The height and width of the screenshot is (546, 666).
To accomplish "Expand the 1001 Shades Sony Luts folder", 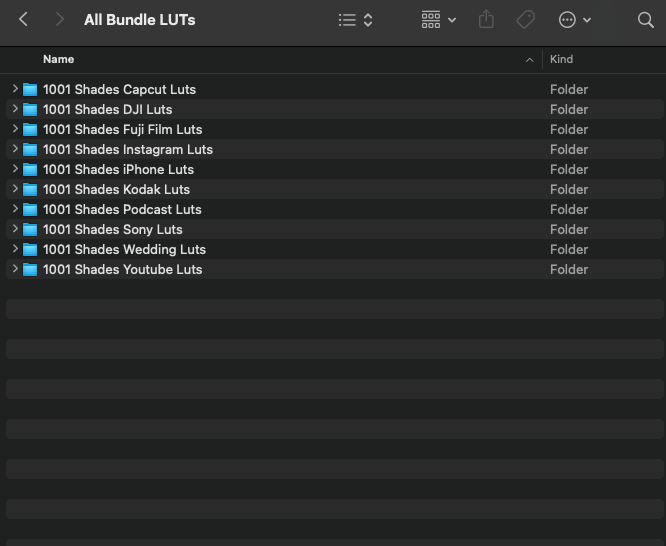I will pyautogui.click(x=15, y=229).
